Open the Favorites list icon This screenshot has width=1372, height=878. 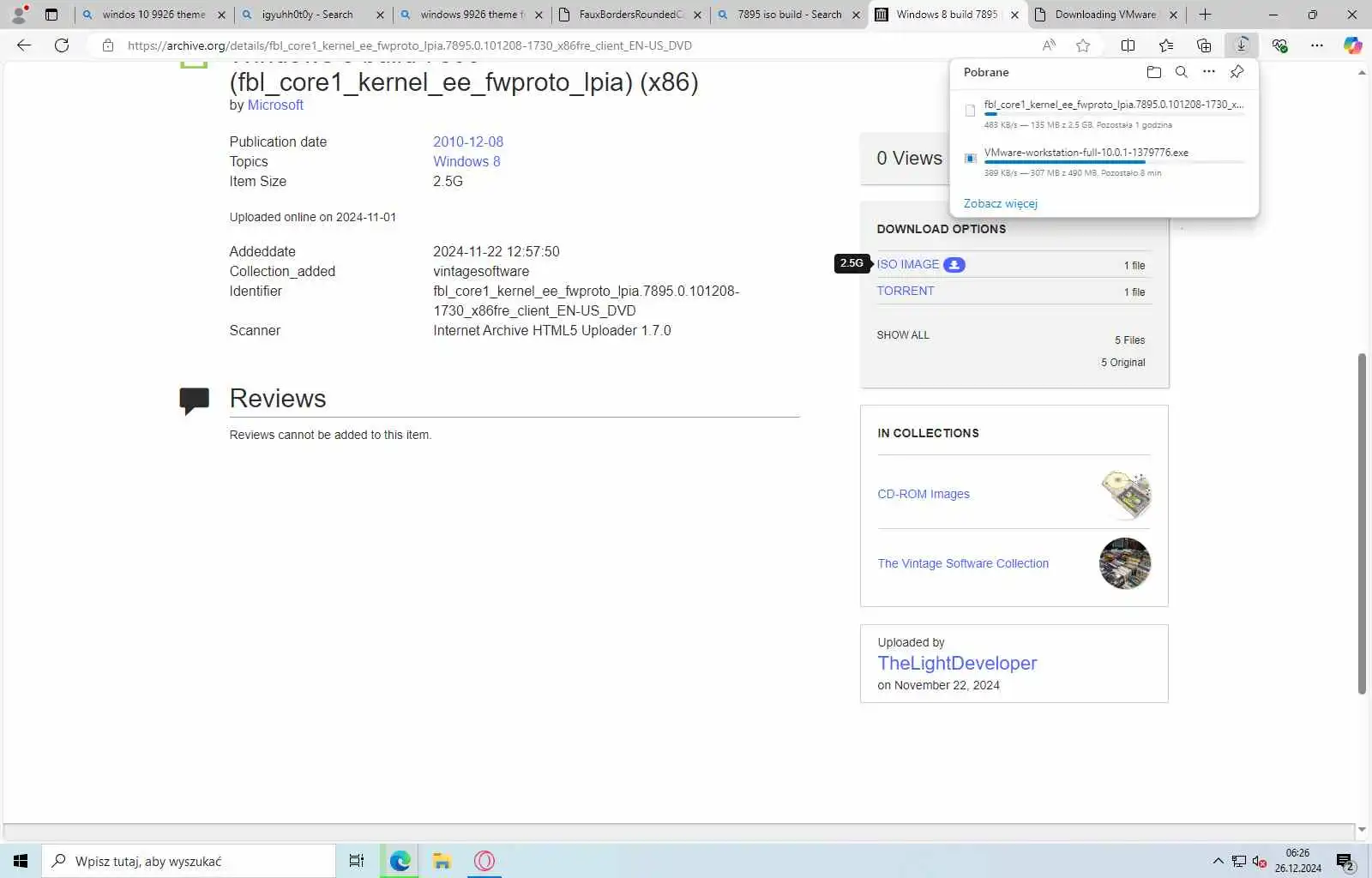point(1166,45)
